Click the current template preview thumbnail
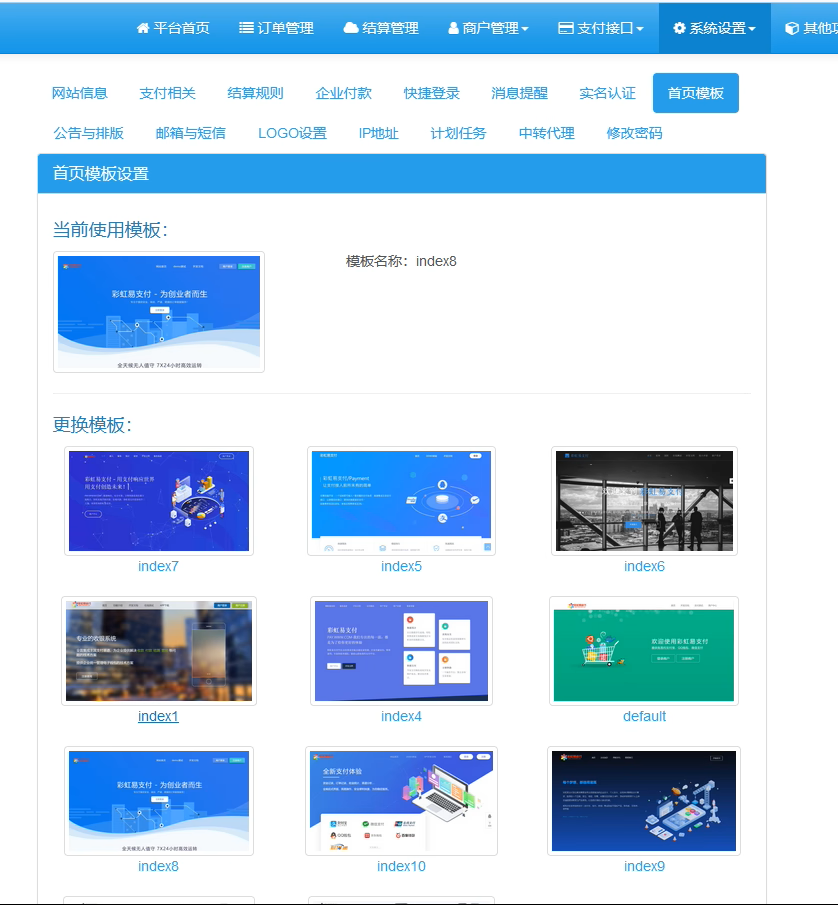Image resolution: width=838 pixels, height=905 pixels. (x=159, y=312)
